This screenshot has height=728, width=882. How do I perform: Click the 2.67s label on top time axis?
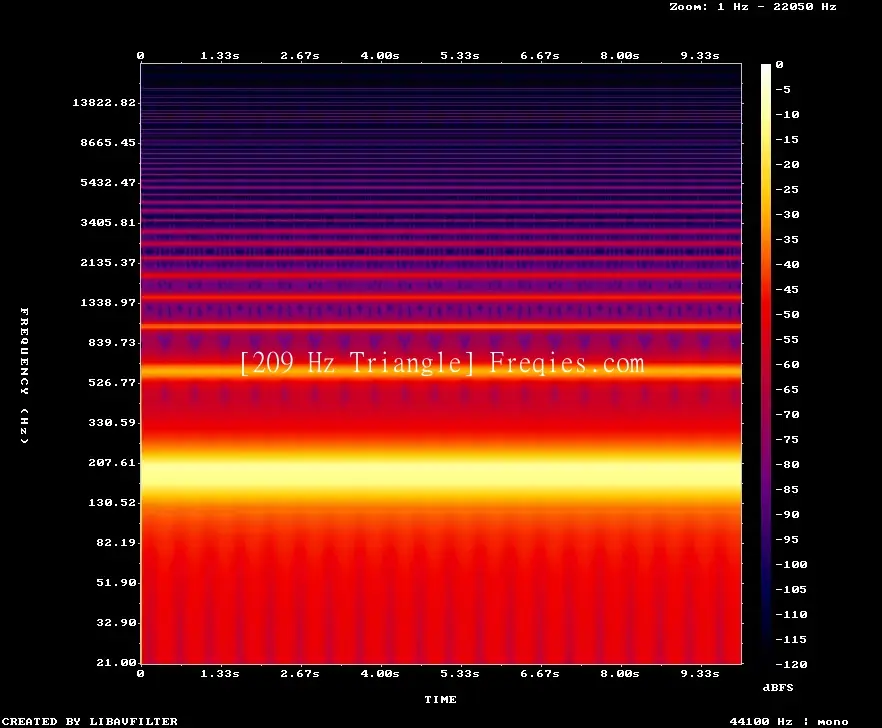[x=300, y=55]
